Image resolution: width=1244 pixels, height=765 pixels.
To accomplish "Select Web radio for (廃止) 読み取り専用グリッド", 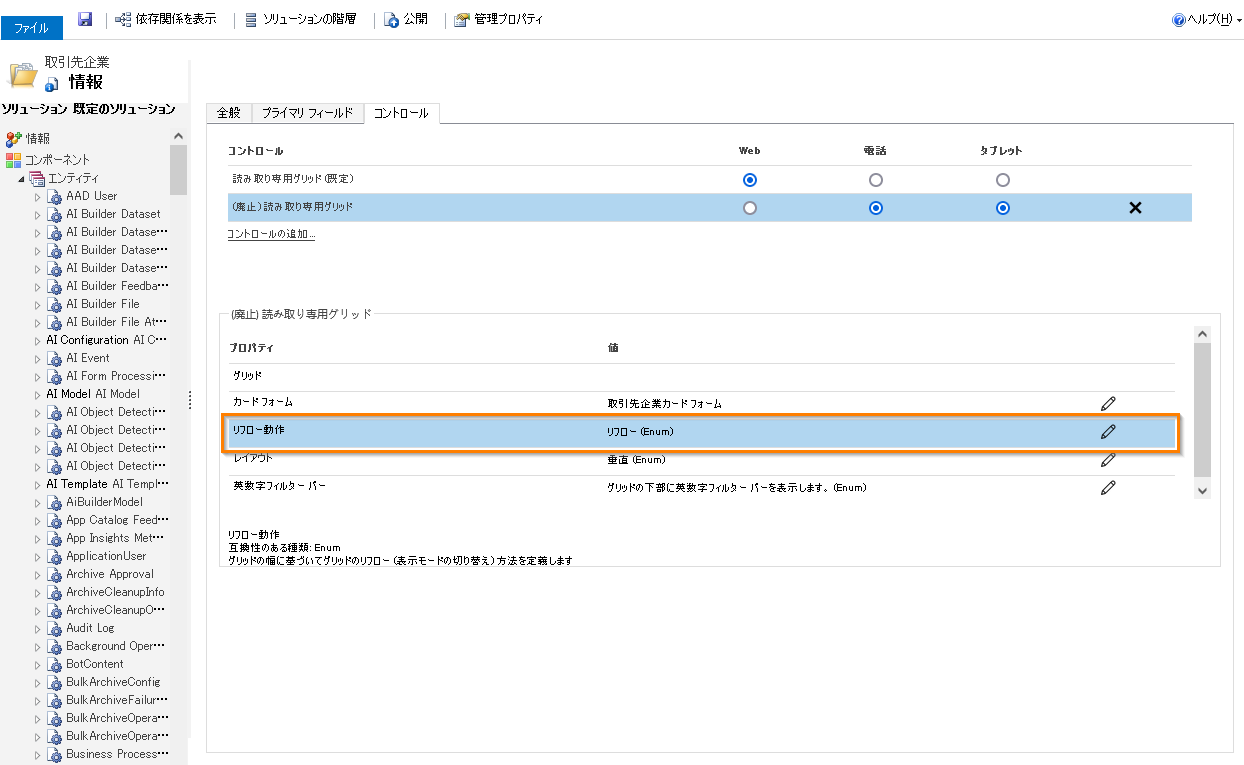I will [x=750, y=208].
